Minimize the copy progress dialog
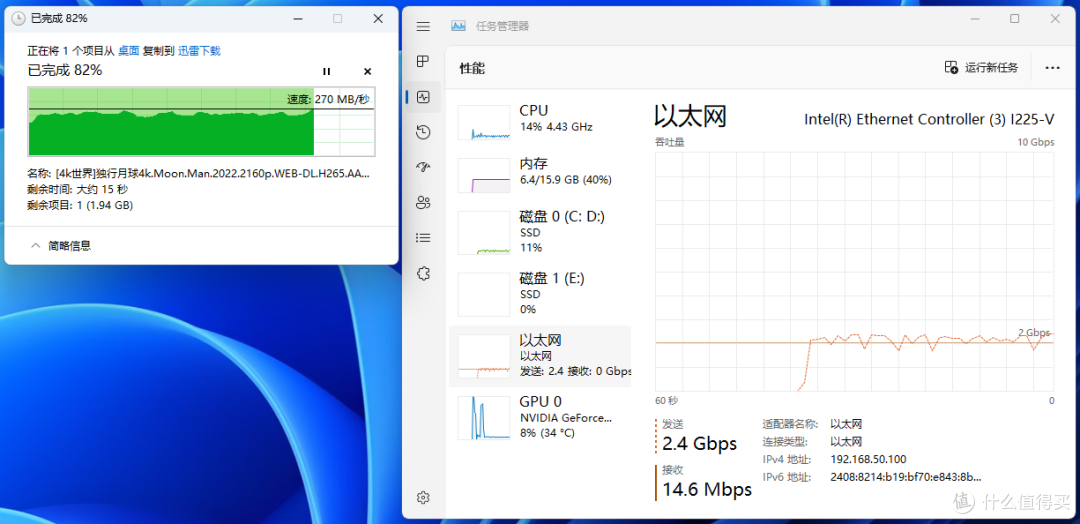Viewport: 1080px width, 524px height. 298,19
